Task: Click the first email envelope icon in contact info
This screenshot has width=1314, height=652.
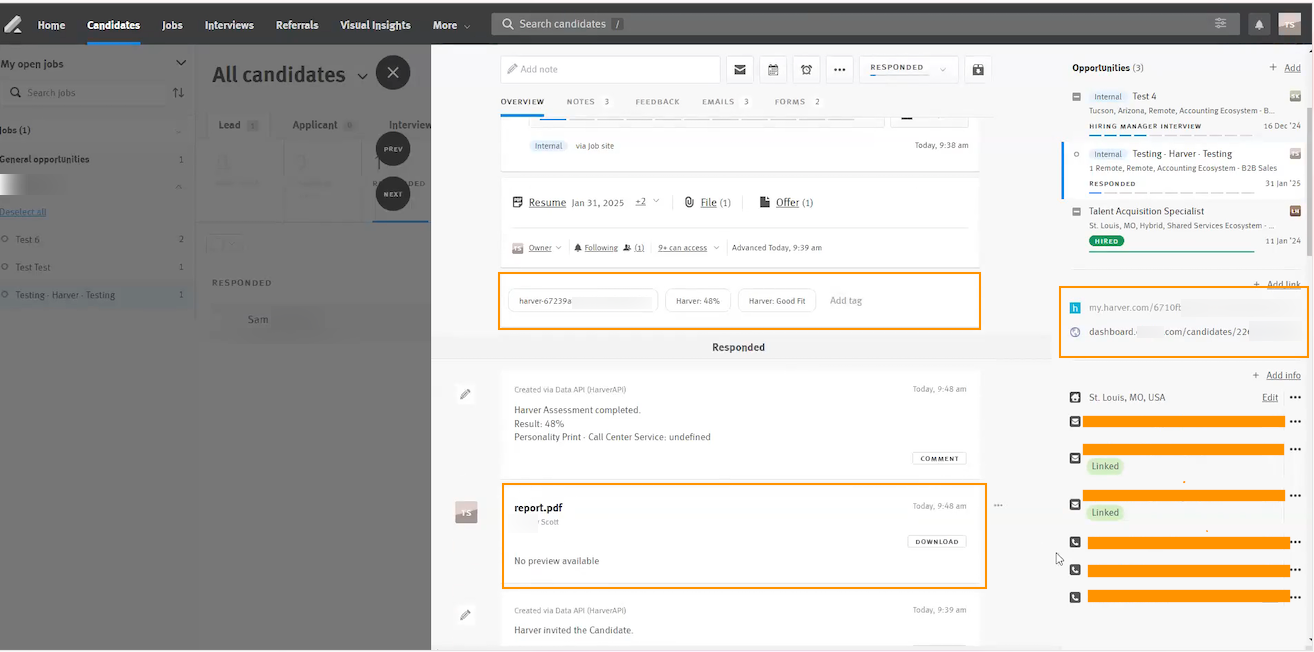Action: pyautogui.click(x=1075, y=422)
